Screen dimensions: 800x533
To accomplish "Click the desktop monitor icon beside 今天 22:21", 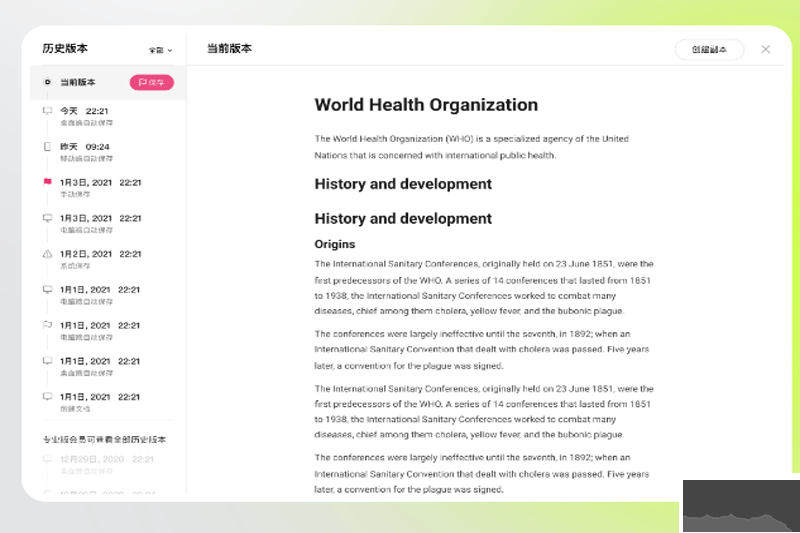I will tap(47, 111).
